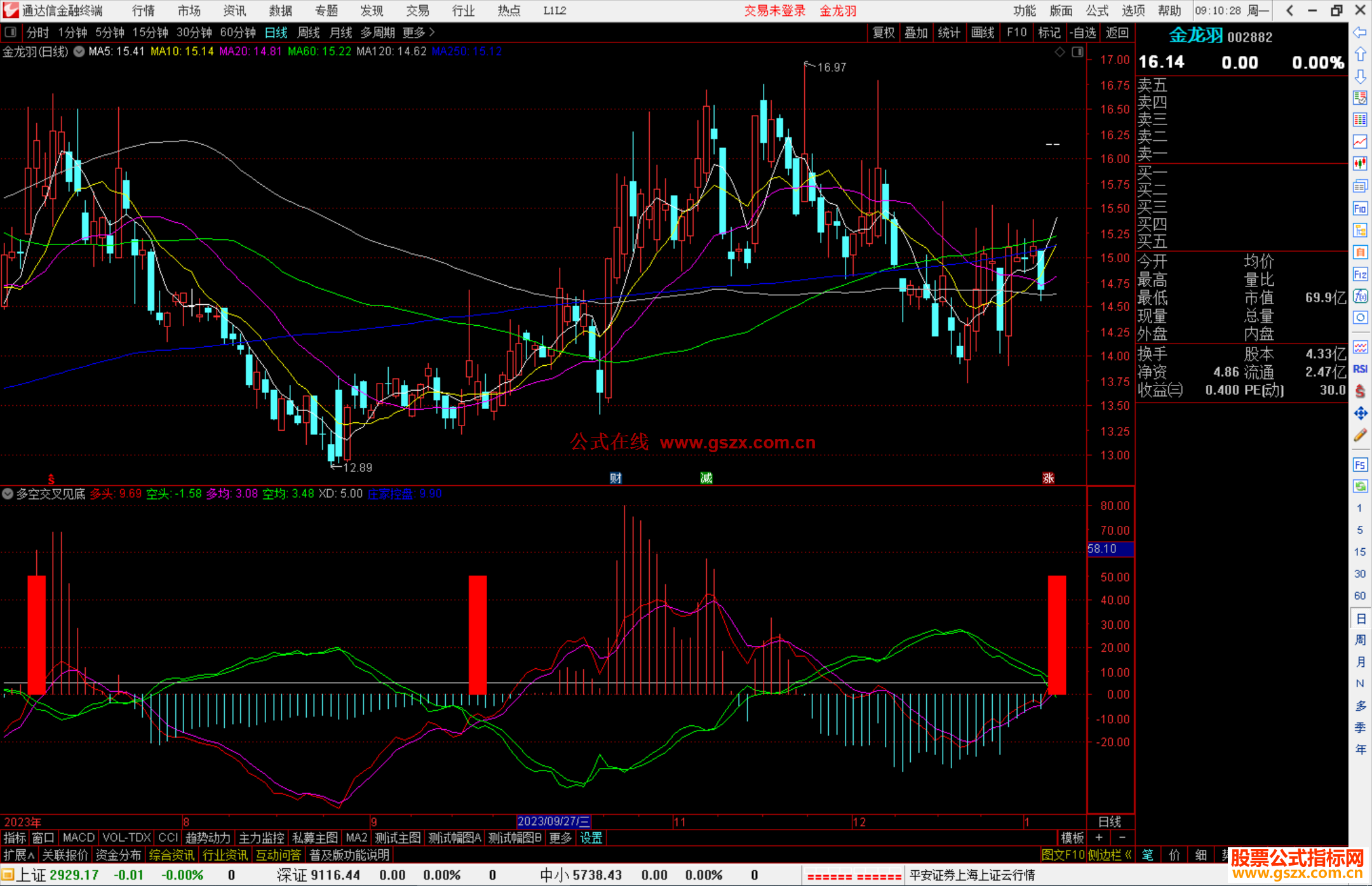Image resolution: width=1372 pixels, height=886 pixels.
Task: Toggle the round marker beside 金龙羽(日线)
Action: (x=79, y=51)
